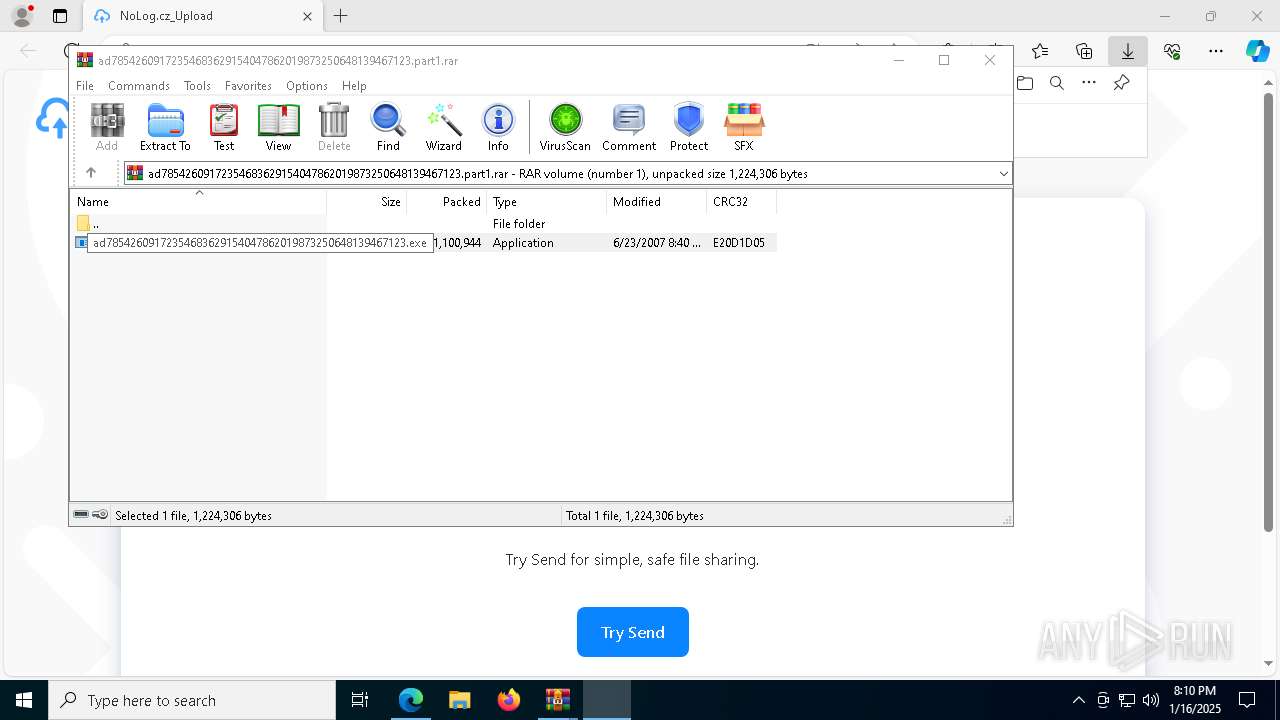
Task: Open Firefox from taskbar
Action: coord(509,700)
